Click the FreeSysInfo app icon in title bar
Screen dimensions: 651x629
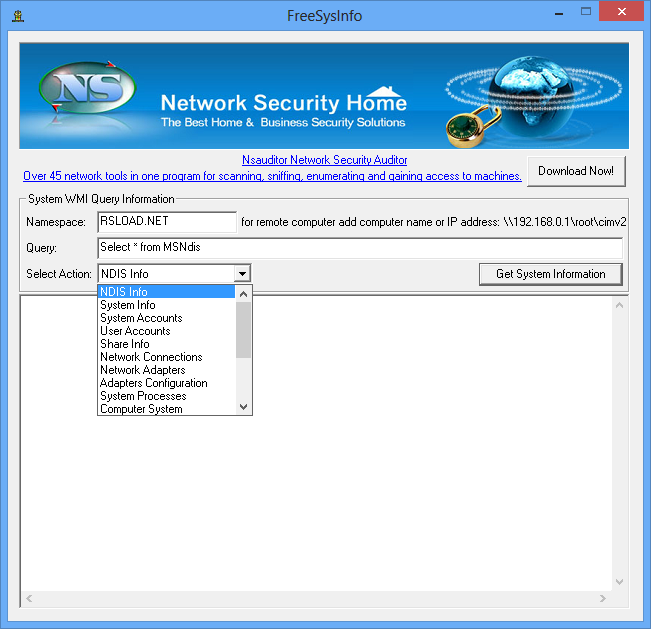(18, 16)
